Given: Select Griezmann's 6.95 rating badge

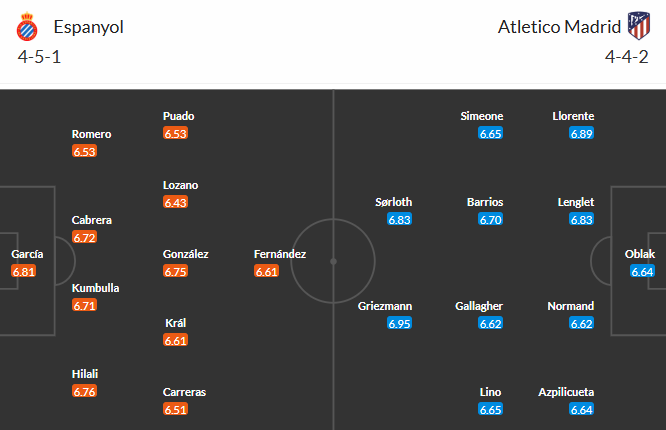Looking at the screenshot, I should coord(400,323).
